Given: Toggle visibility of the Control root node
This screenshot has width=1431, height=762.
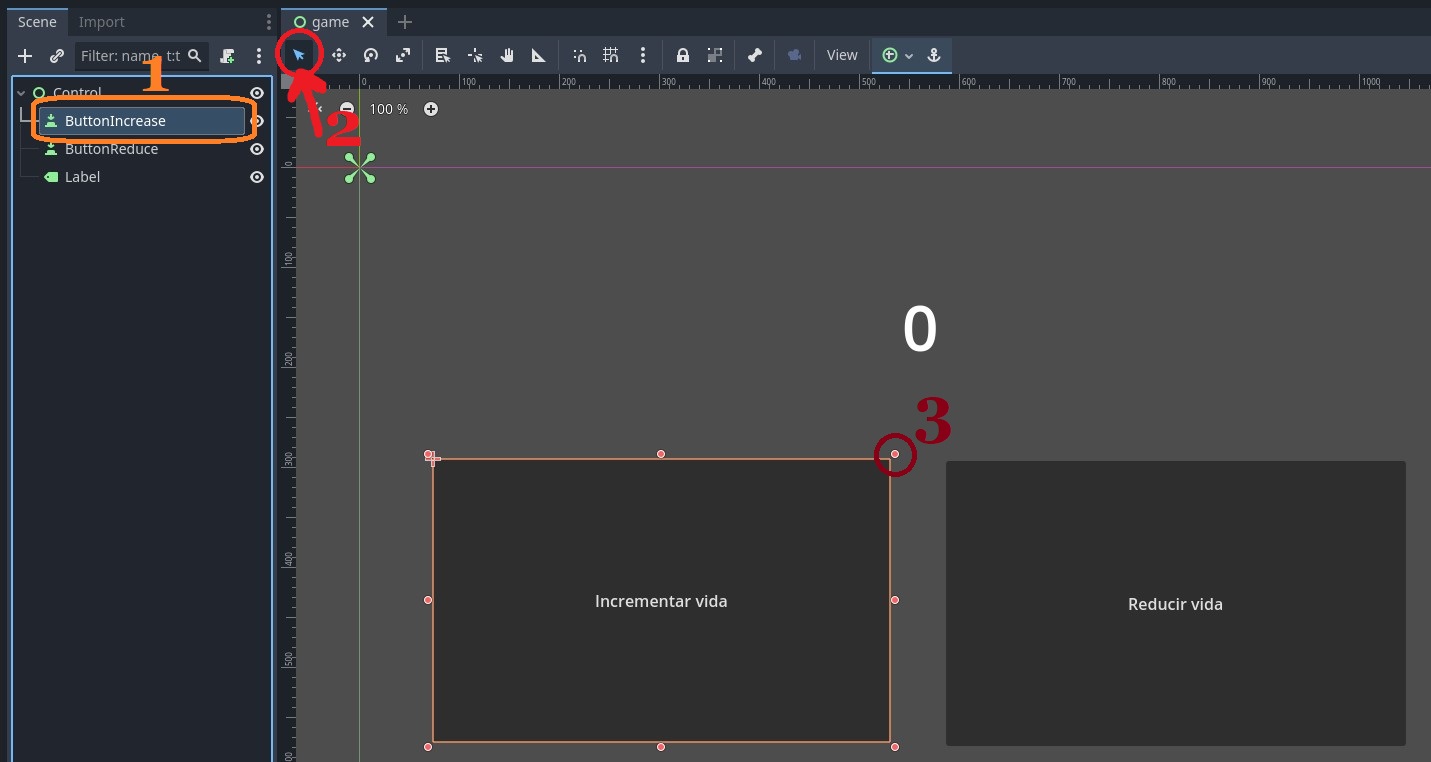Looking at the screenshot, I should pos(257,93).
